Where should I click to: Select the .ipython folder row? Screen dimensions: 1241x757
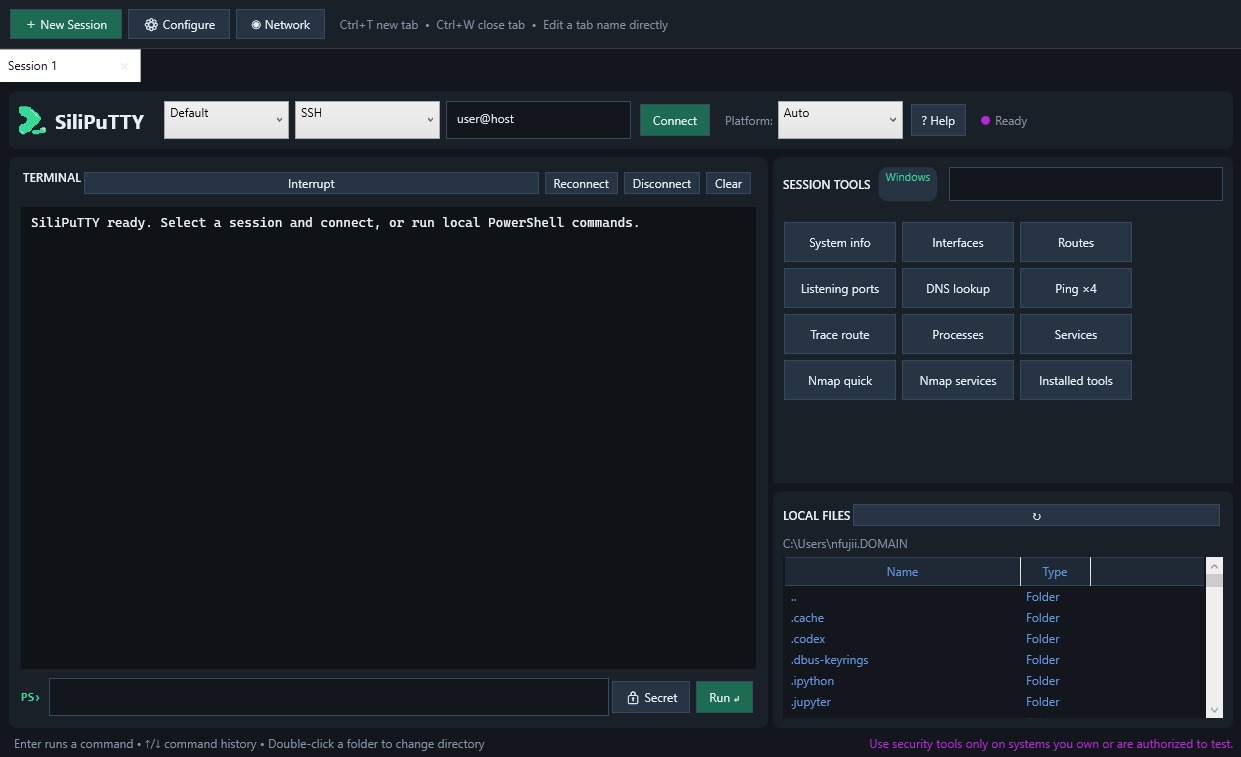tap(995, 681)
